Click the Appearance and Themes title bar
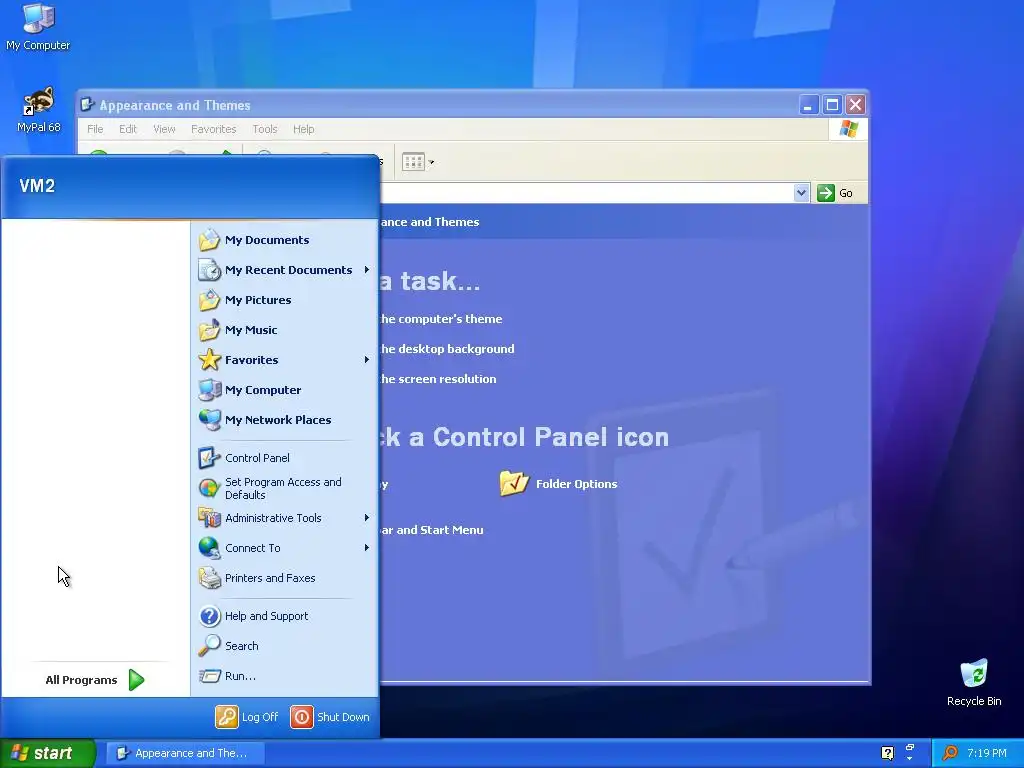 coord(438,104)
